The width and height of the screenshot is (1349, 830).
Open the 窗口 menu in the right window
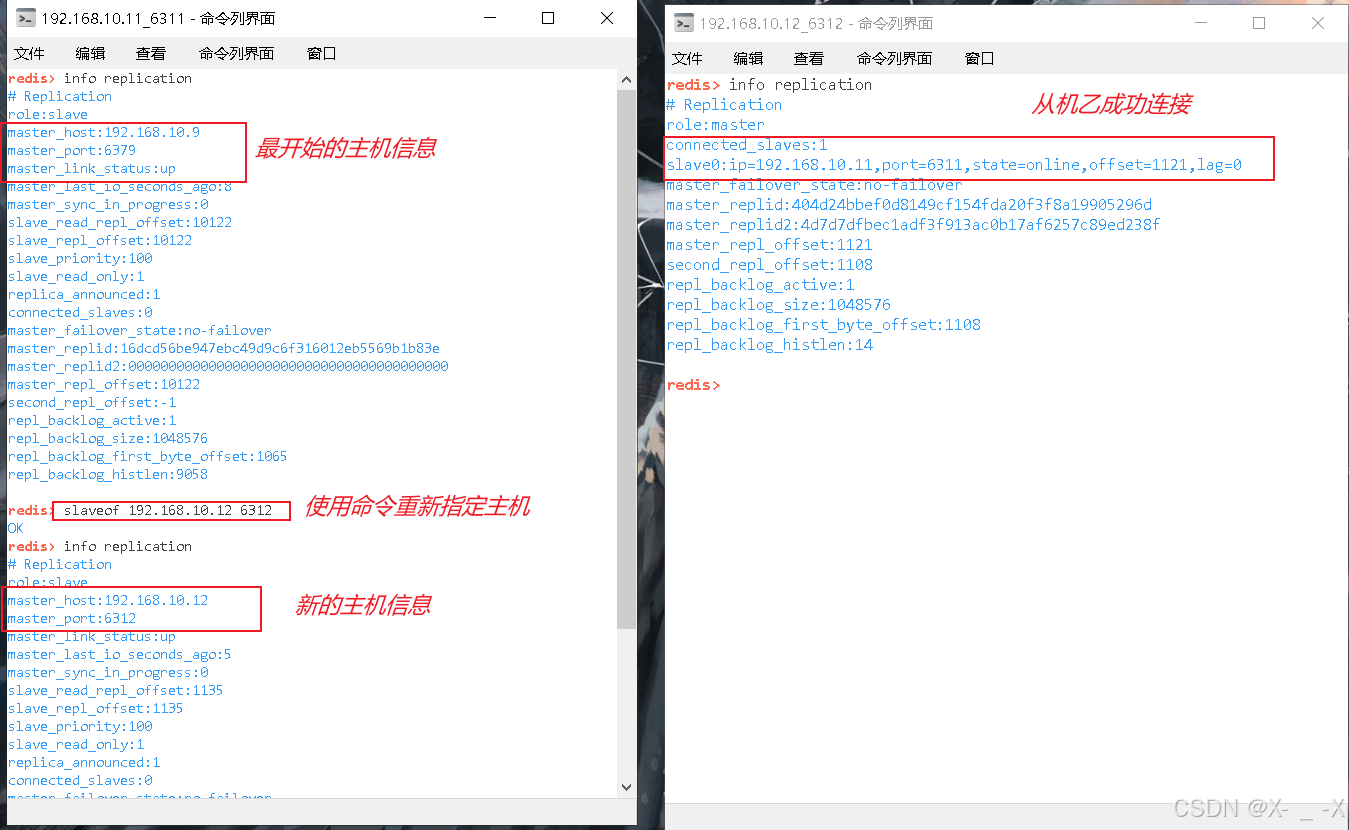tap(979, 59)
